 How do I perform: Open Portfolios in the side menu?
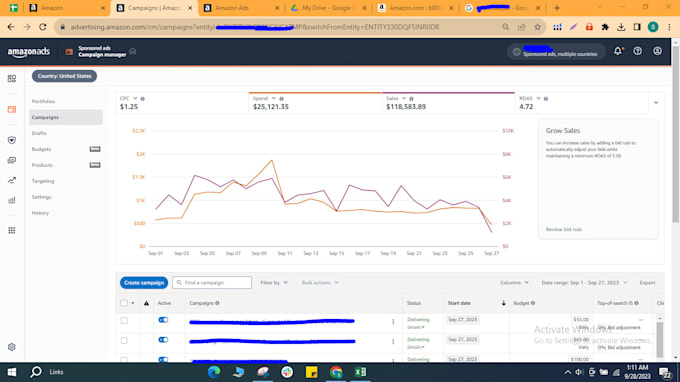coord(43,101)
